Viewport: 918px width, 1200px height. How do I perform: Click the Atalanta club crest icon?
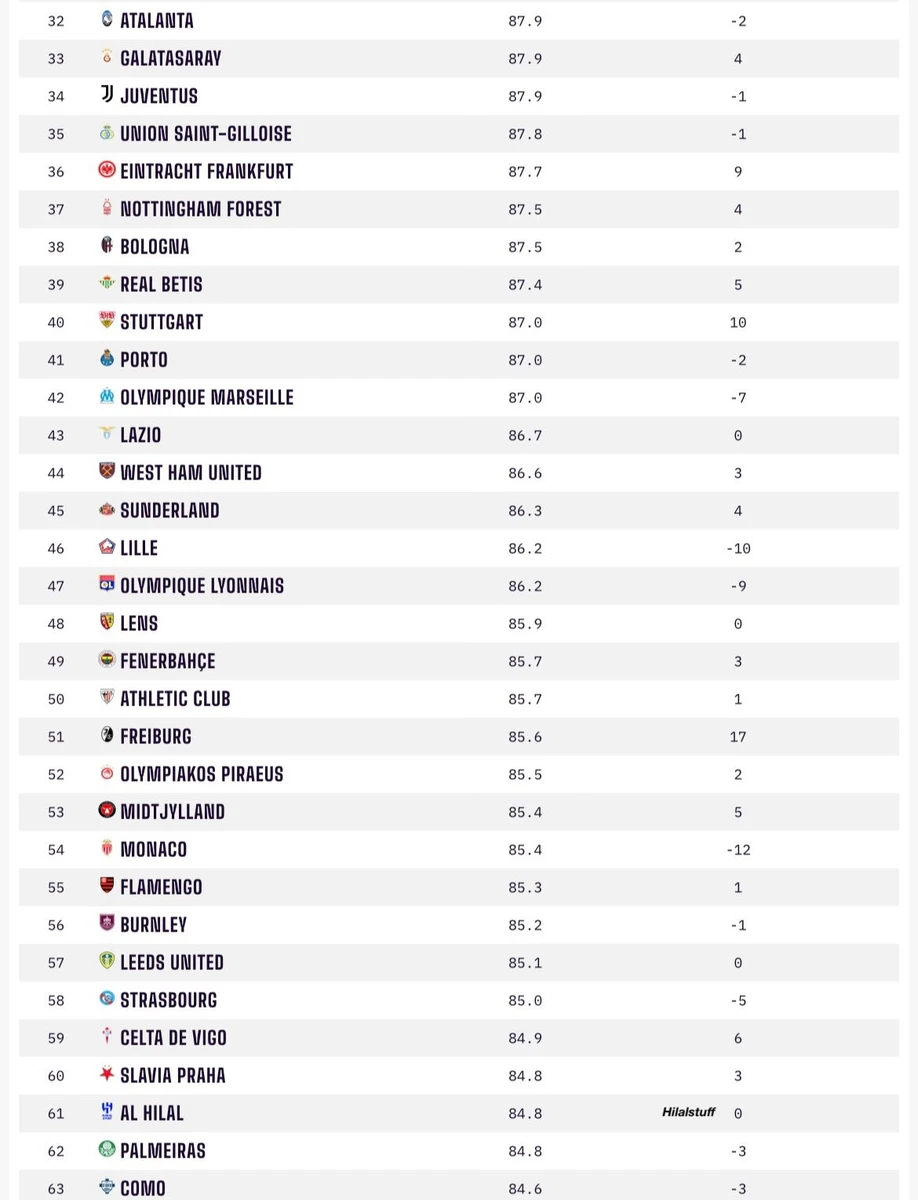(107, 19)
